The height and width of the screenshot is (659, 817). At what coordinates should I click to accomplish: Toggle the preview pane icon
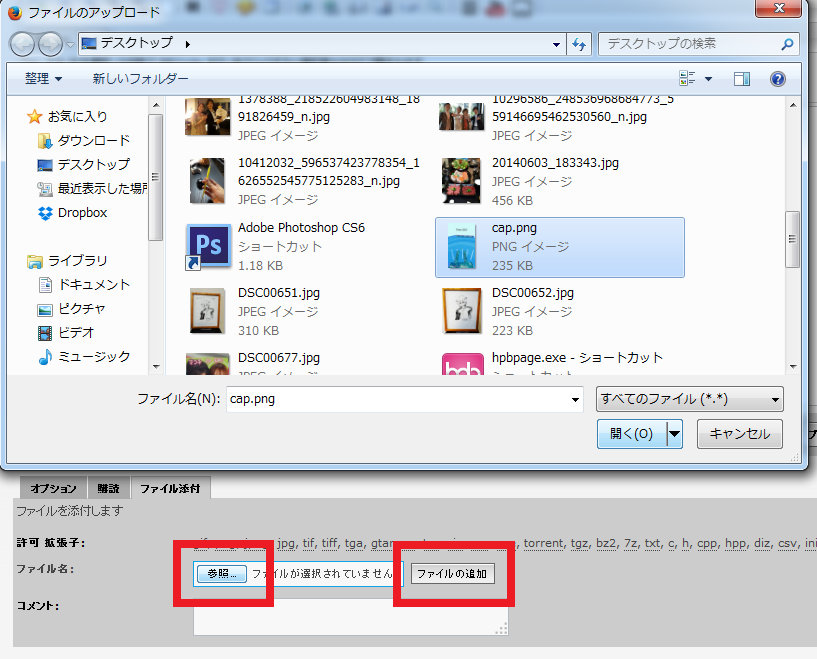pyautogui.click(x=742, y=79)
